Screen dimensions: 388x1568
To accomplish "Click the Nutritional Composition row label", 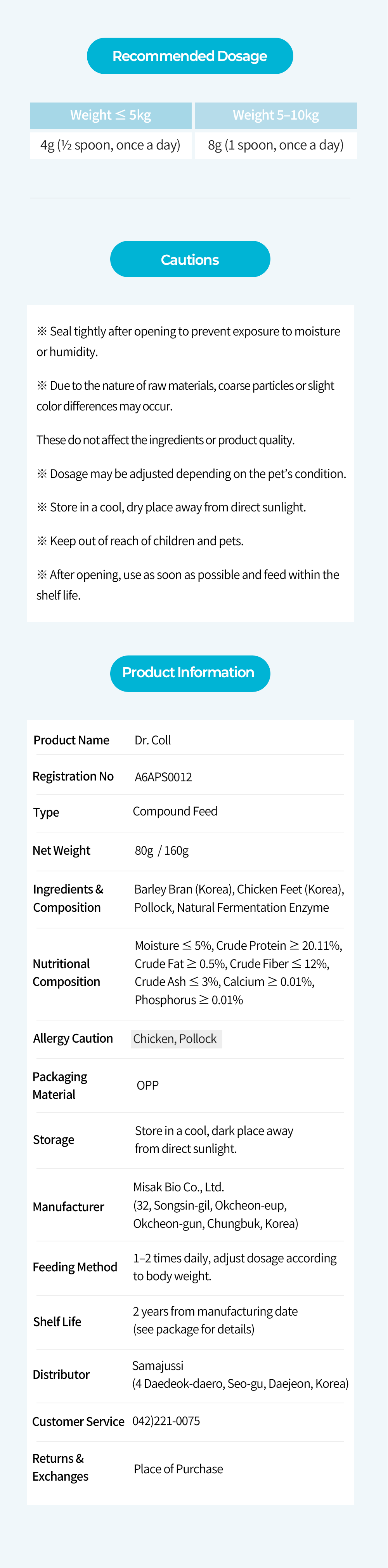I will (66, 972).
